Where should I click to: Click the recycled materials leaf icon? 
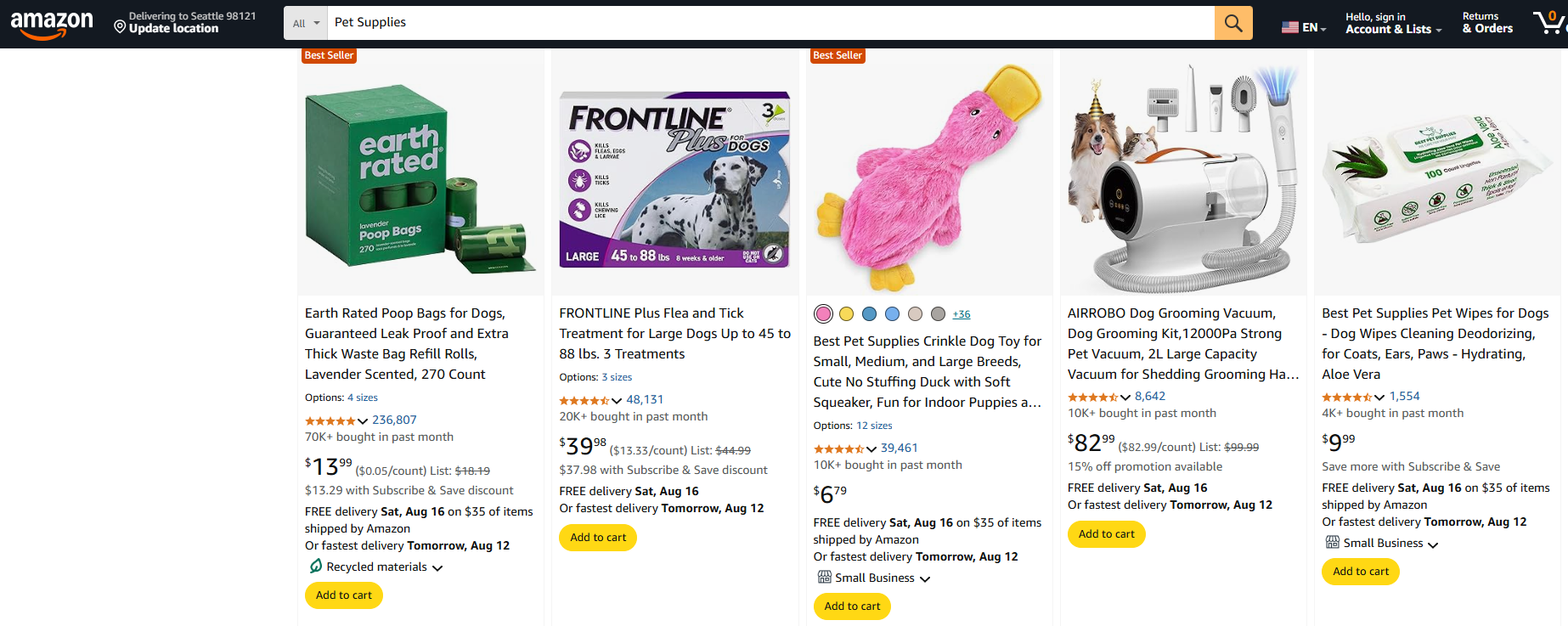(315, 567)
